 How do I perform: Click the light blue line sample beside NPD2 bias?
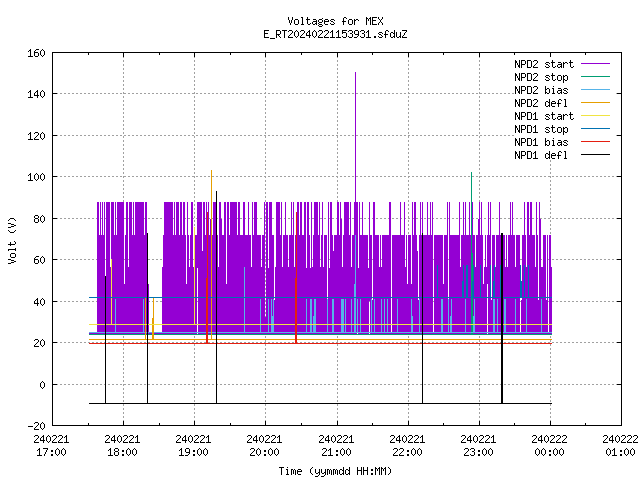[x=595, y=89]
